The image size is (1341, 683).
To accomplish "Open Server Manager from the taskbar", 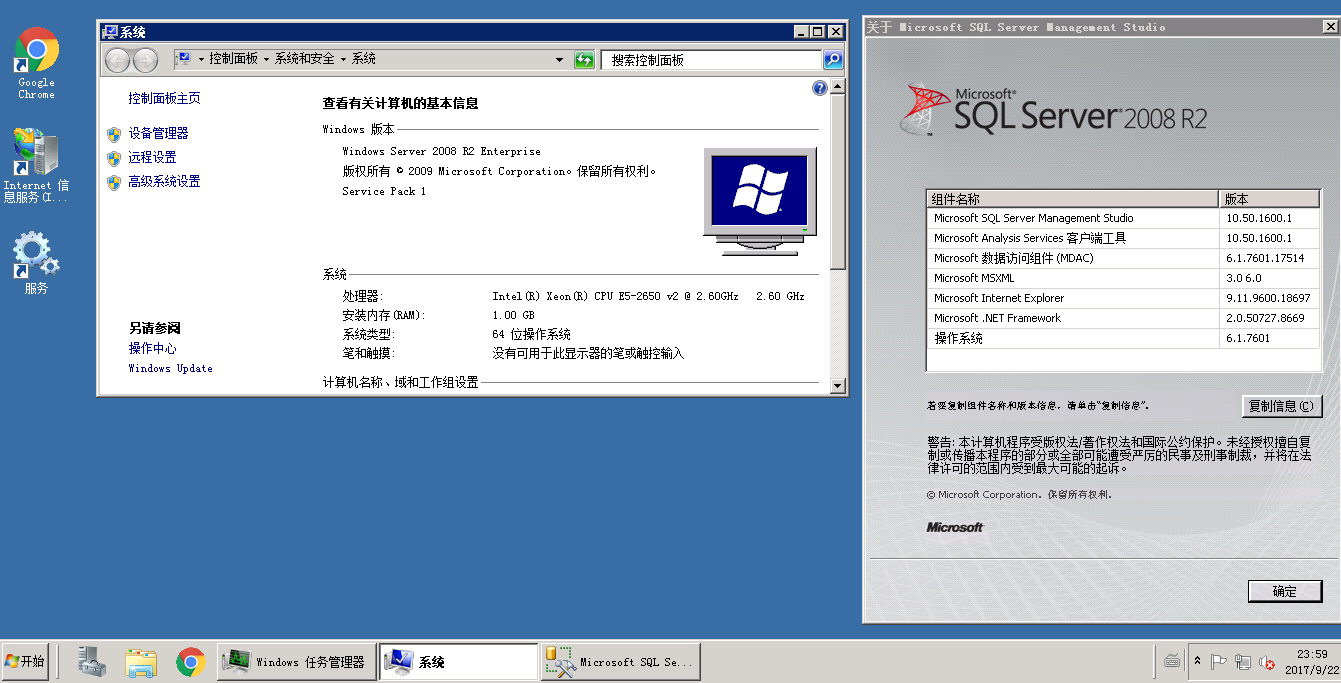I will (92, 662).
